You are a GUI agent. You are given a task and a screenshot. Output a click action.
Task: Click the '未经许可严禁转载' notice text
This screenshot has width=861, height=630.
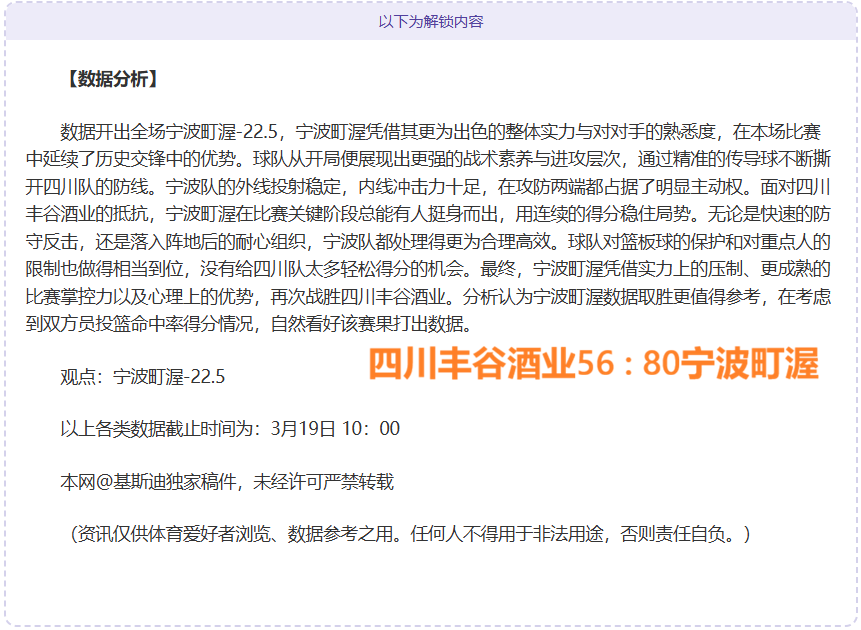pyautogui.click(x=324, y=482)
